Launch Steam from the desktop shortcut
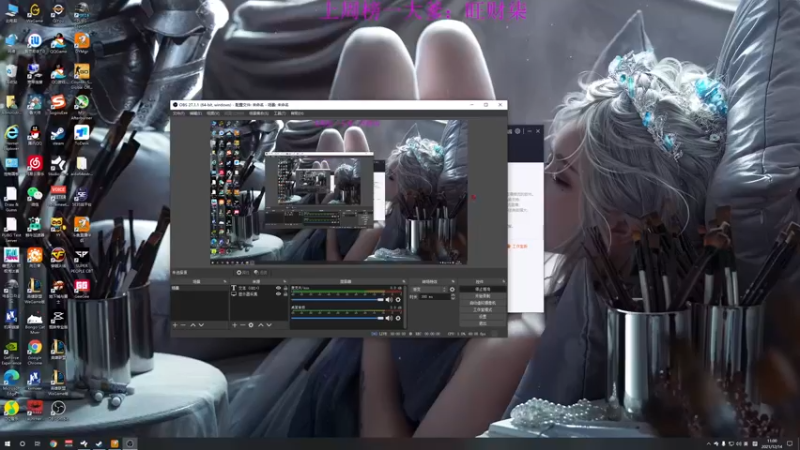This screenshot has height=450, width=800. [58, 134]
